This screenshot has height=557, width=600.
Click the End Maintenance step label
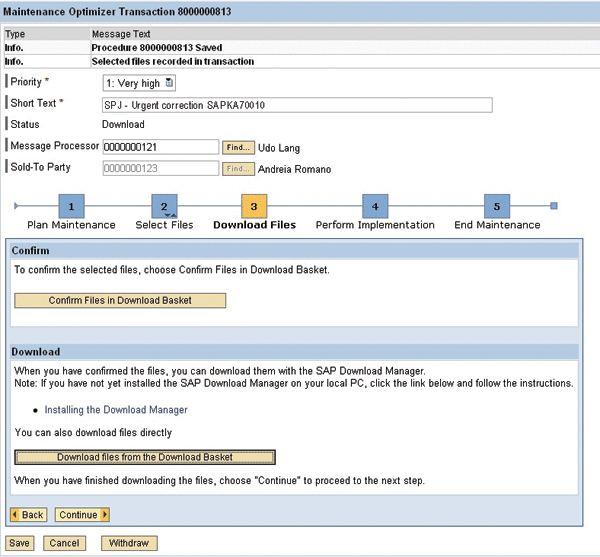(497, 225)
